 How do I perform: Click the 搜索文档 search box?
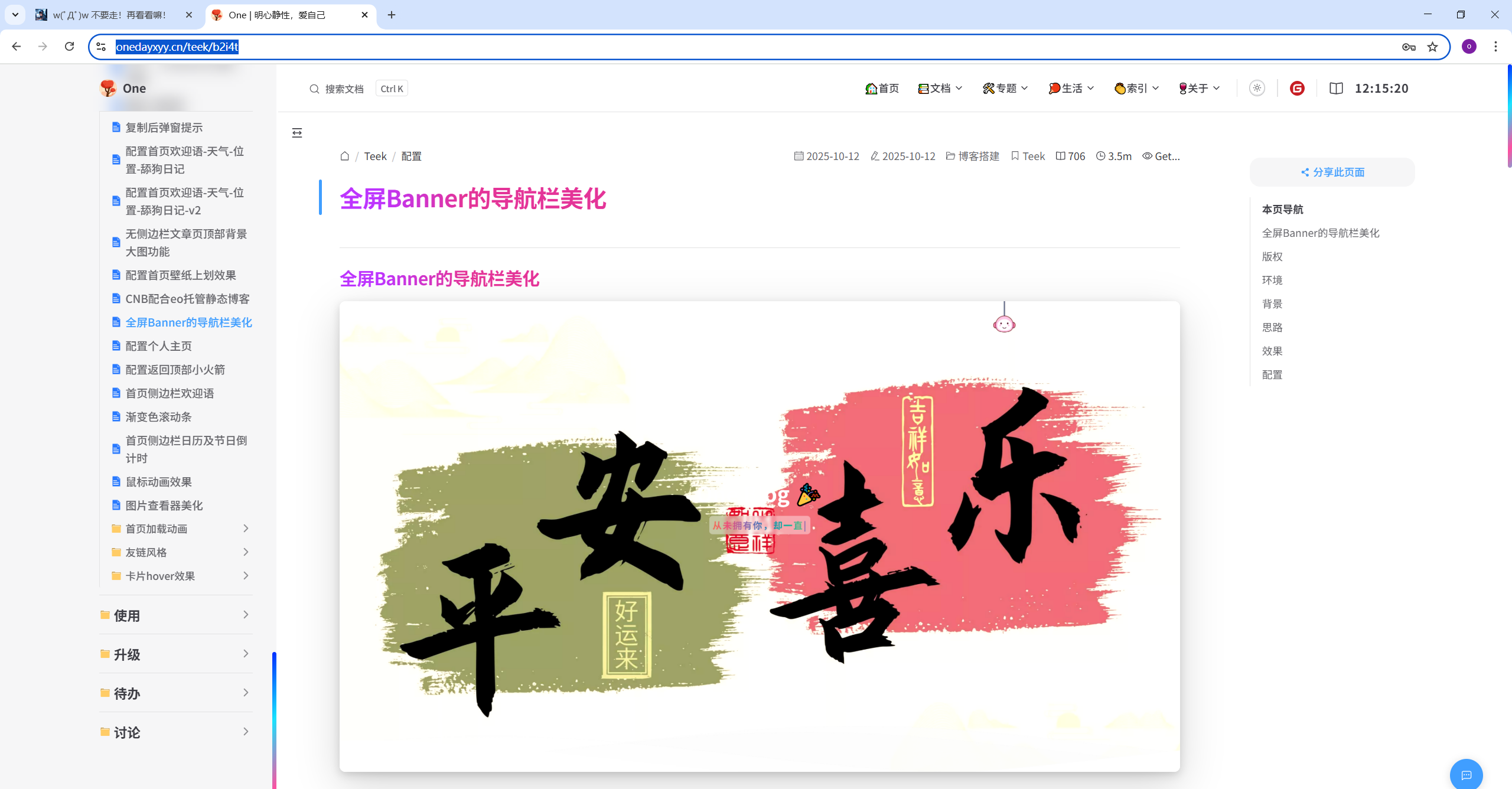point(344,89)
